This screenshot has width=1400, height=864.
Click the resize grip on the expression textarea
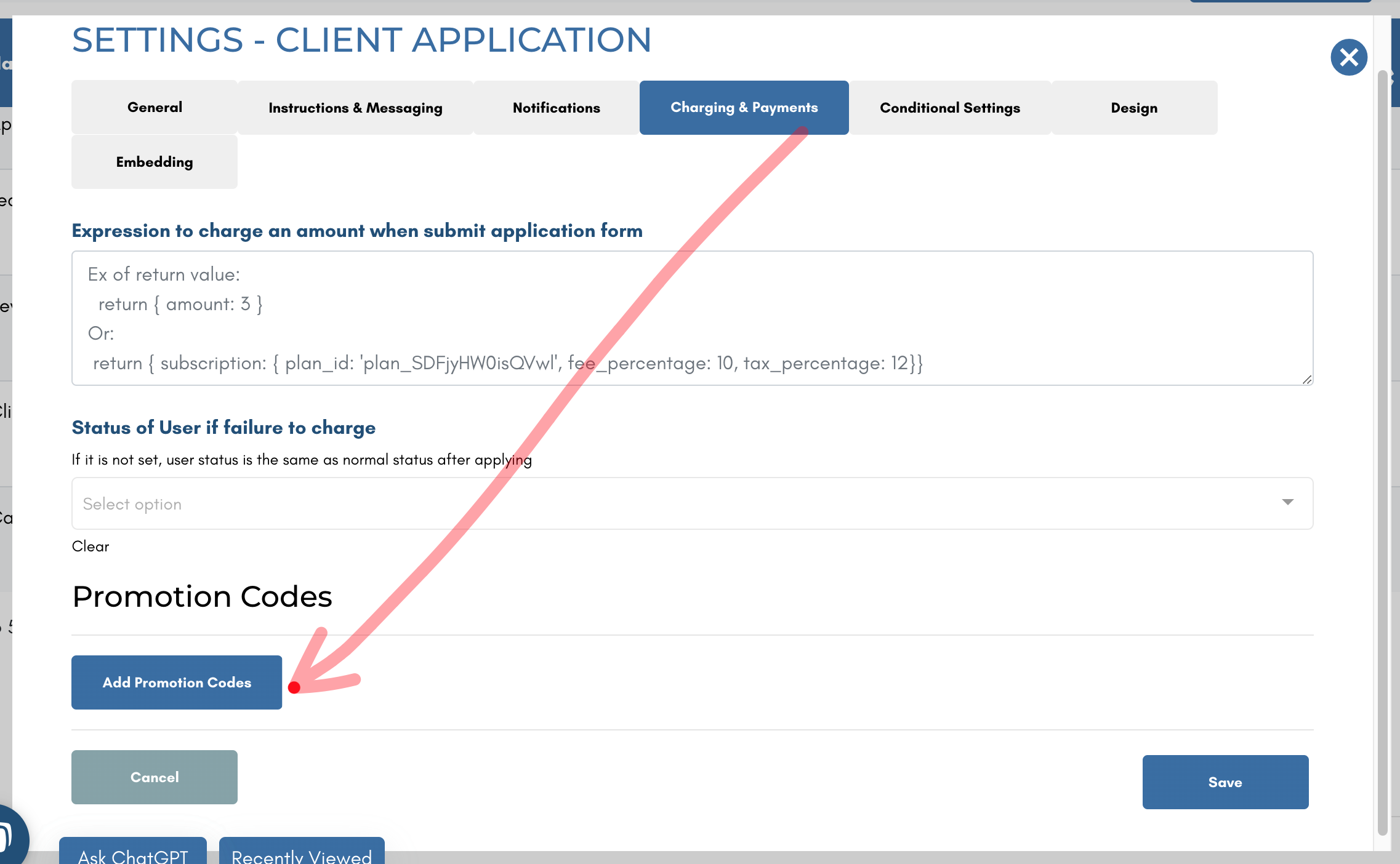coord(1306,380)
